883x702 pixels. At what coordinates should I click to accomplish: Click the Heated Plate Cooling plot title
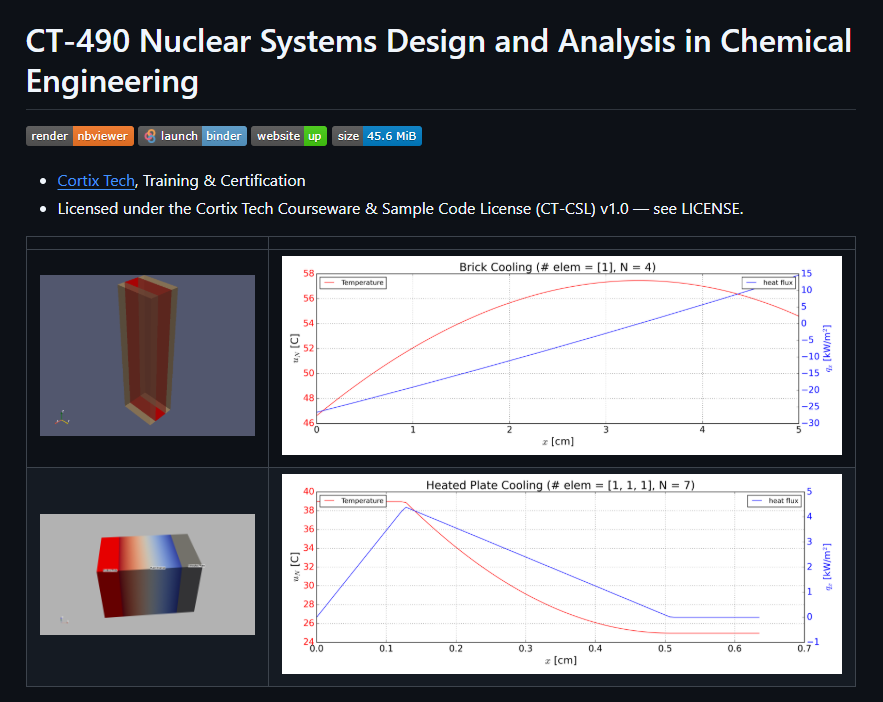tap(559, 485)
